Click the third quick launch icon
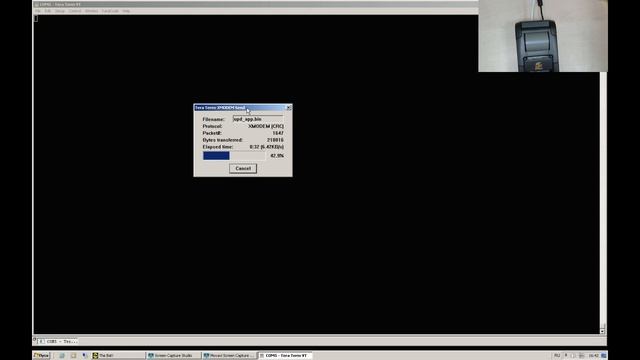640x360 pixels. tap(84, 356)
